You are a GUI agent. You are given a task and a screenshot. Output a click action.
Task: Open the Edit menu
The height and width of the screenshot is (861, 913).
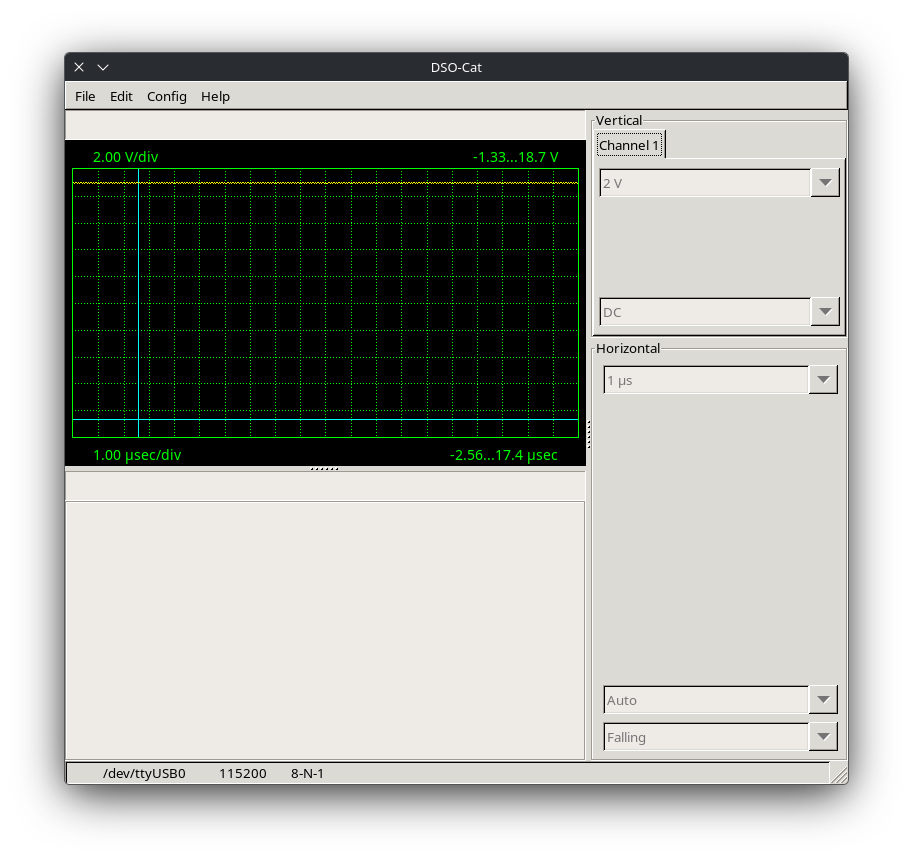click(121, 97)
